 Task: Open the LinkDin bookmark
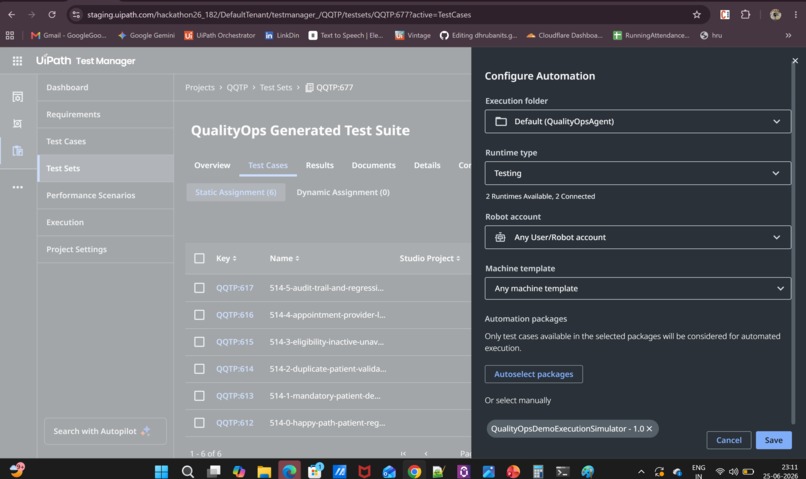coord(282,35)
